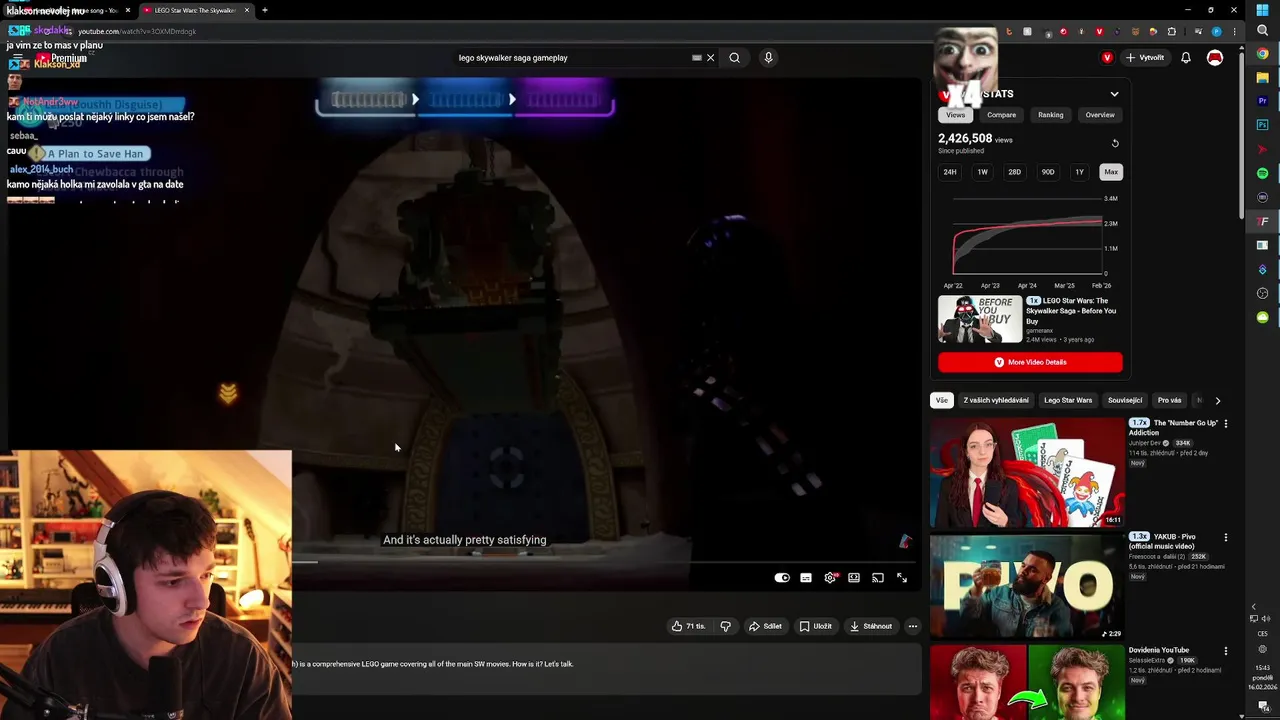Image resolution: width=1280 pixels, height=720 pixels.
Task: Choose the 28D time range
Action: [1014, 172]
